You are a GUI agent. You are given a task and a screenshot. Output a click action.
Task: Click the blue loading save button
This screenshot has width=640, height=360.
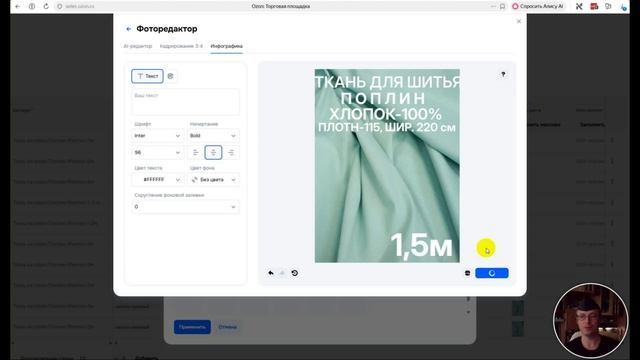492,273
